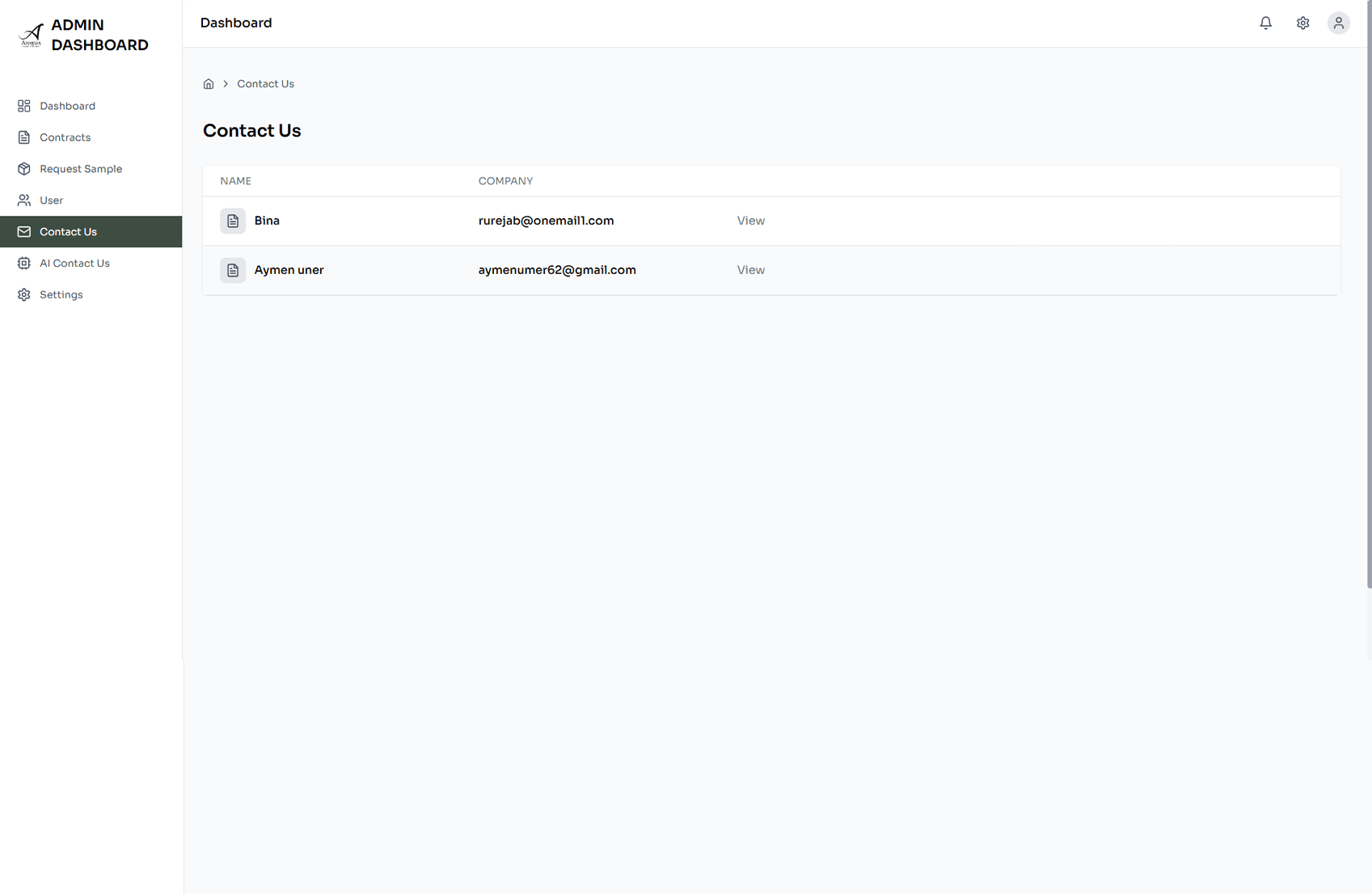Image resolution: width=1372 pixels, height=894 pixels.
Task: Click the home breadcrumb icon
Action: 209,84
